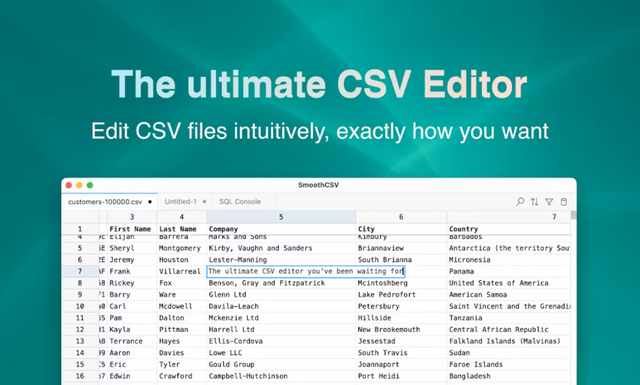Click cell 'South Brianna'

[401, 260]
